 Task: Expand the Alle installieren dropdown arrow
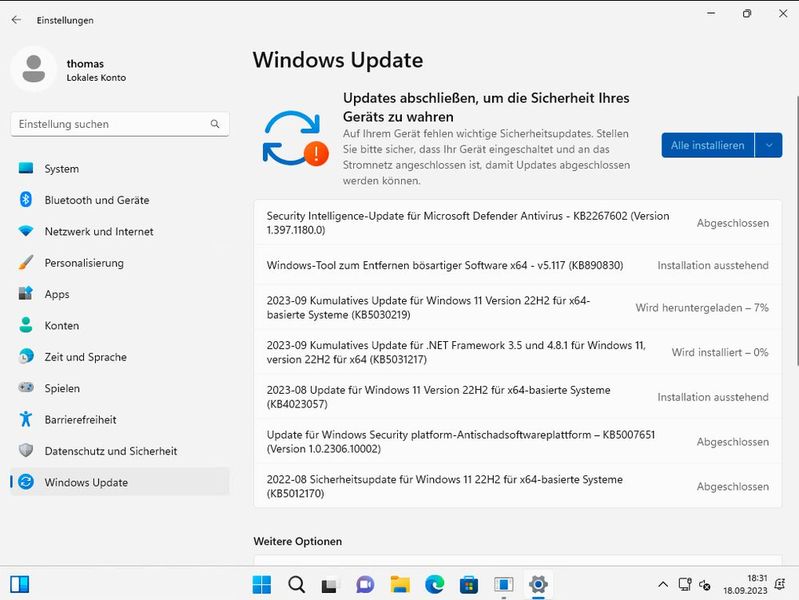(768, 145)
